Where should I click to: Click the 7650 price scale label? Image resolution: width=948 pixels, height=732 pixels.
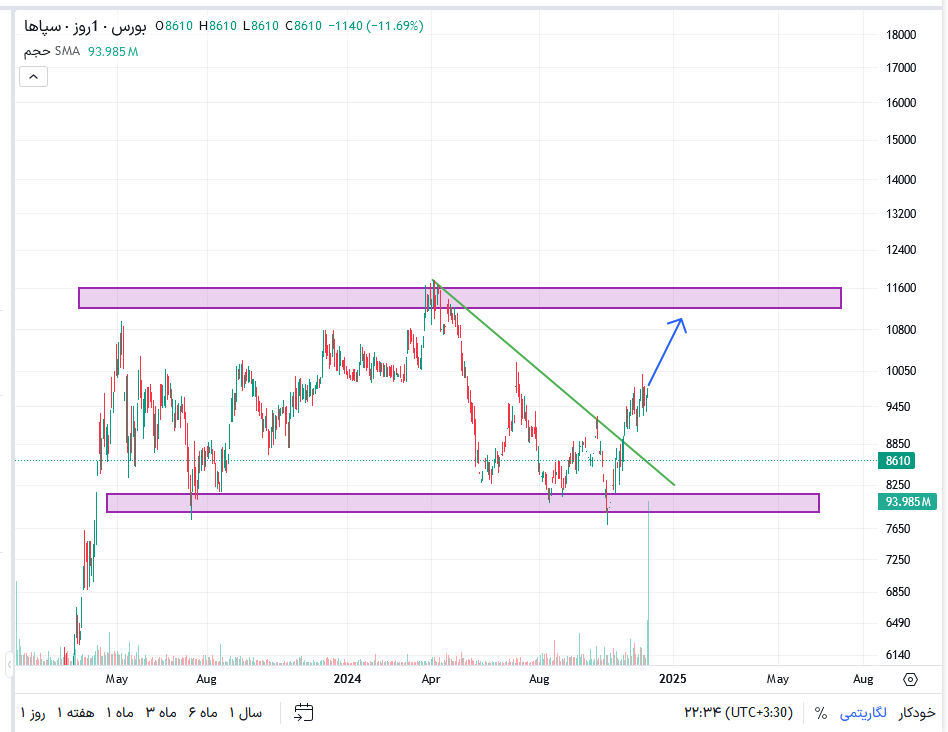pos(898,528)
